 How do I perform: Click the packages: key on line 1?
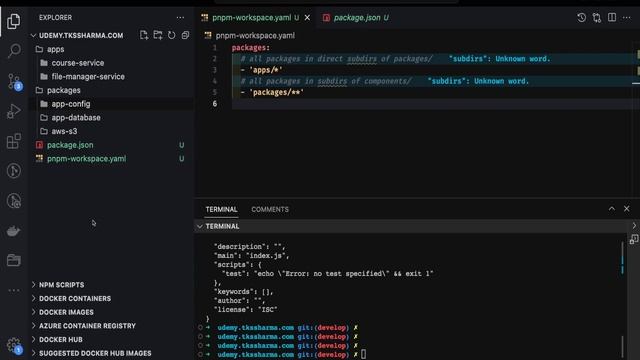(x=251, y=48)
